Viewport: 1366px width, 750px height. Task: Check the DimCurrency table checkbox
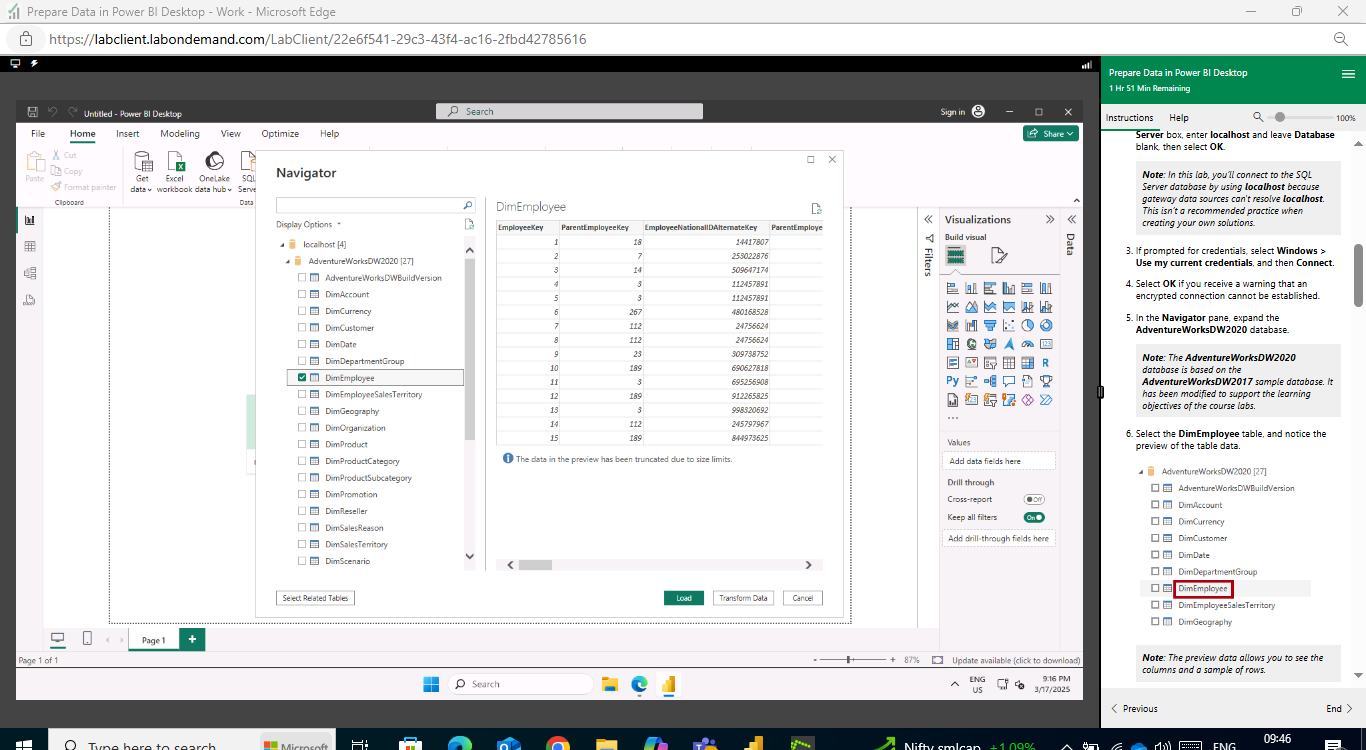point(302,311)
